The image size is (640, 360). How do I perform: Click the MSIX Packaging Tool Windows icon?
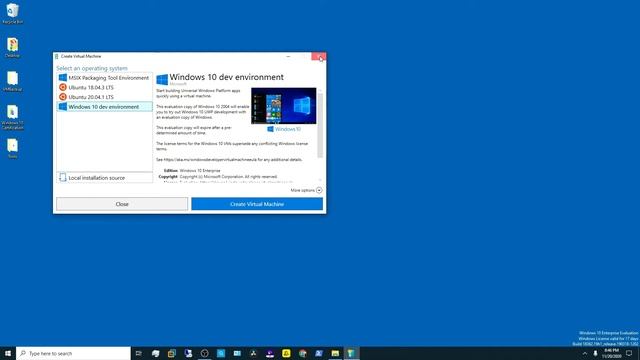tap(63, 78)
